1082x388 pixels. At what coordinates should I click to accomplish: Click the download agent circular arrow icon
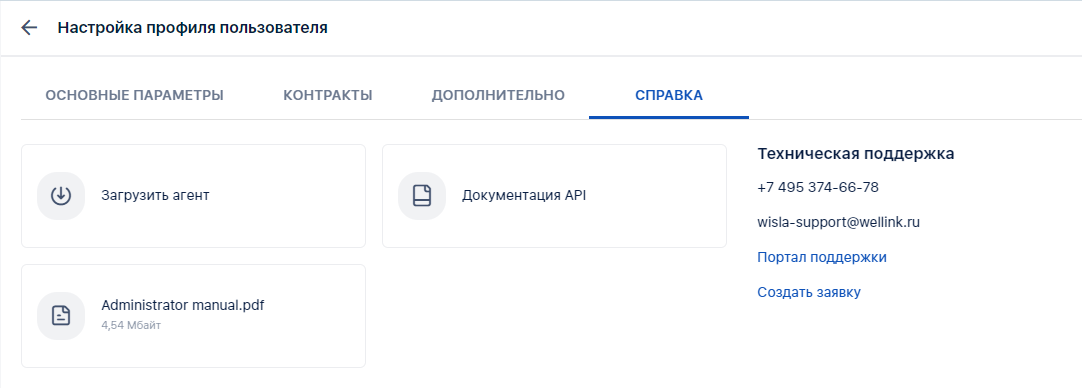(x=61, y=196)
